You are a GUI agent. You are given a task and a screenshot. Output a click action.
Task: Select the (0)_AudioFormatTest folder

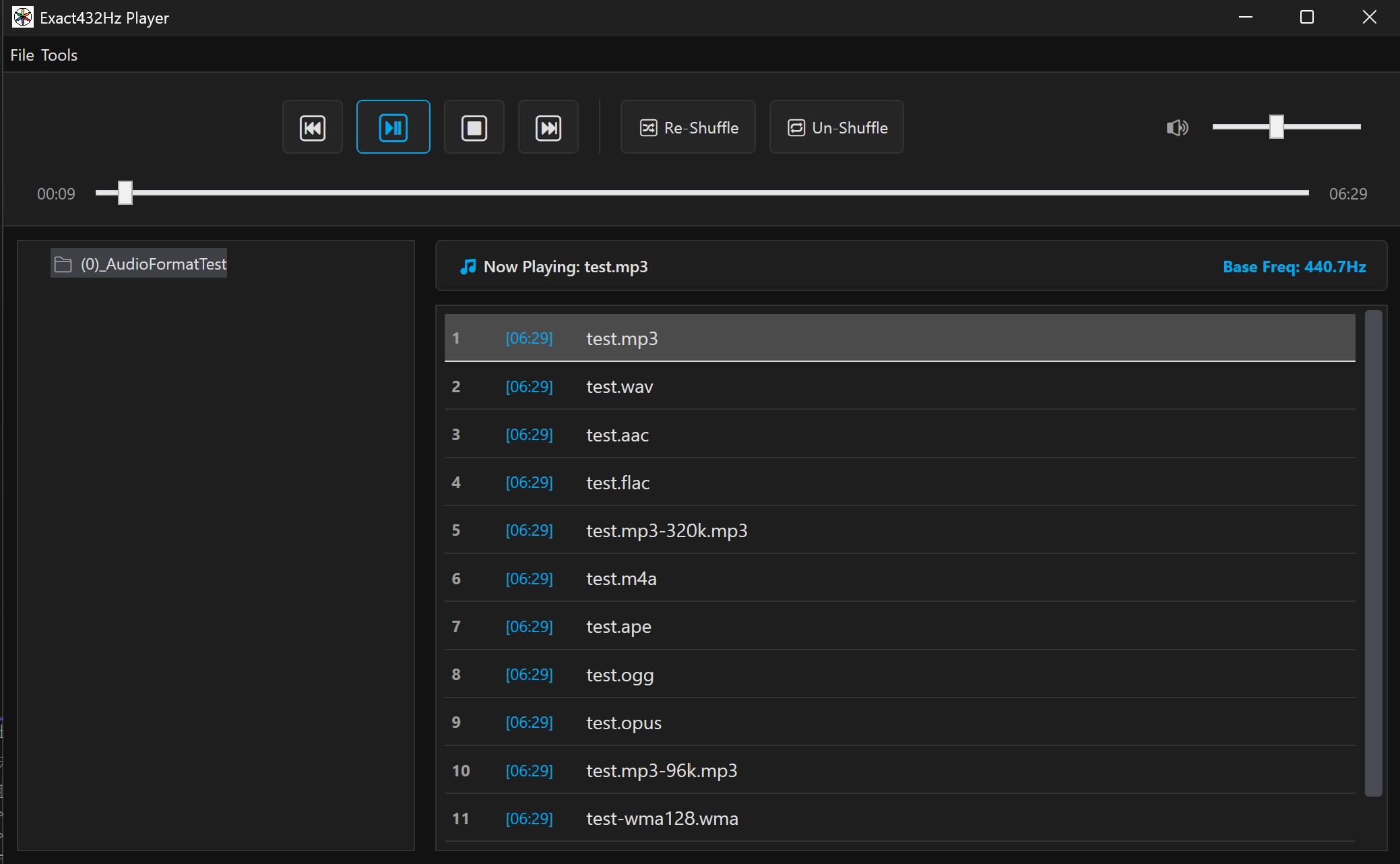(x=139, y=264)
